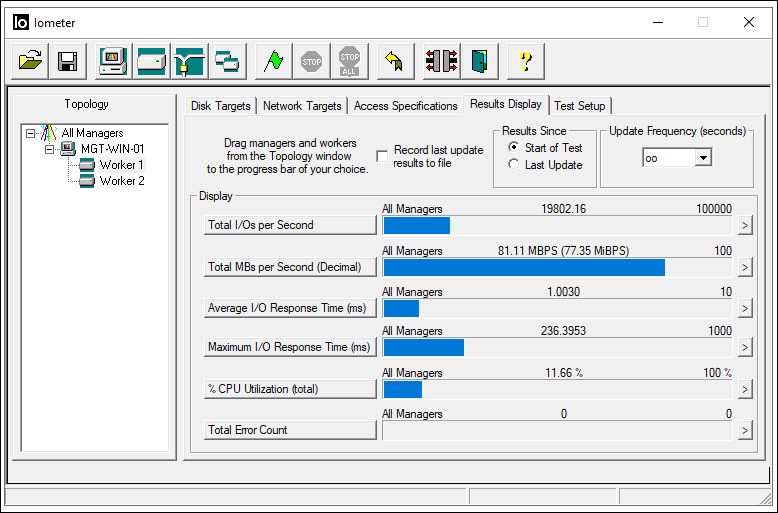The width and height of the screenshot is (778, 513).
Task: Enable Record last update results to file
Action: pos(382,156)
